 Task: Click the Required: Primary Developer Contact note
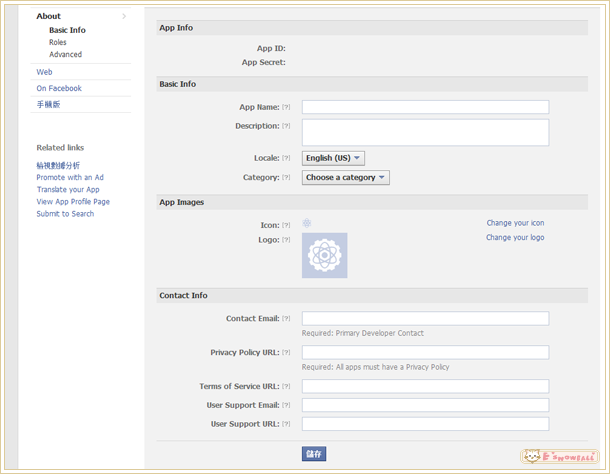click(363, 333)
